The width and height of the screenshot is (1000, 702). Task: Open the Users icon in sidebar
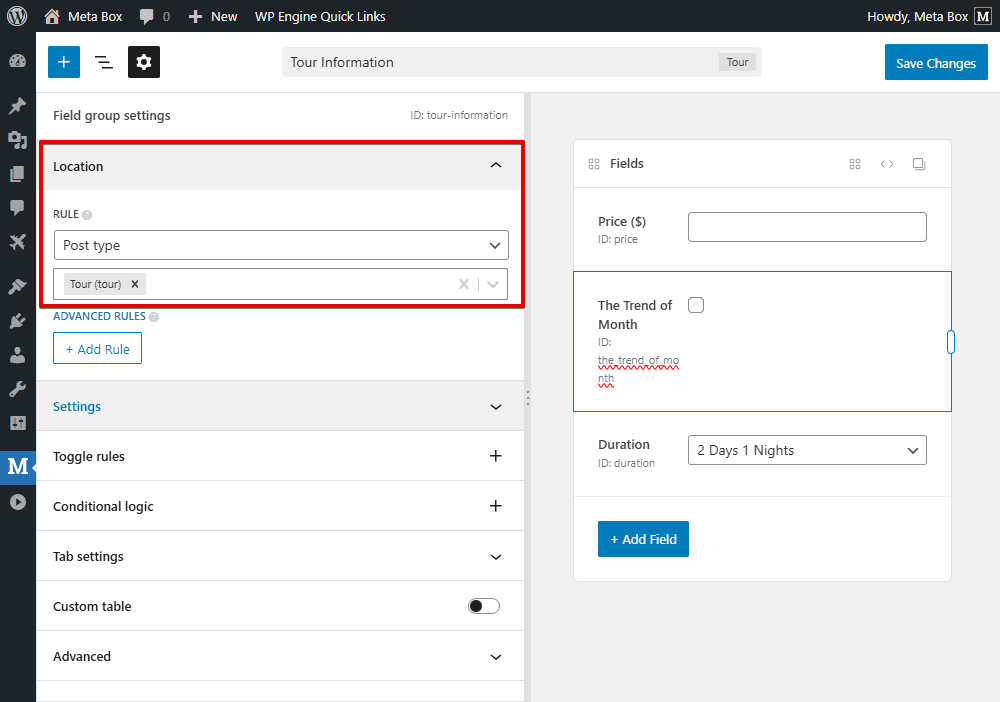pyautogui.click(x=17, y=355)
